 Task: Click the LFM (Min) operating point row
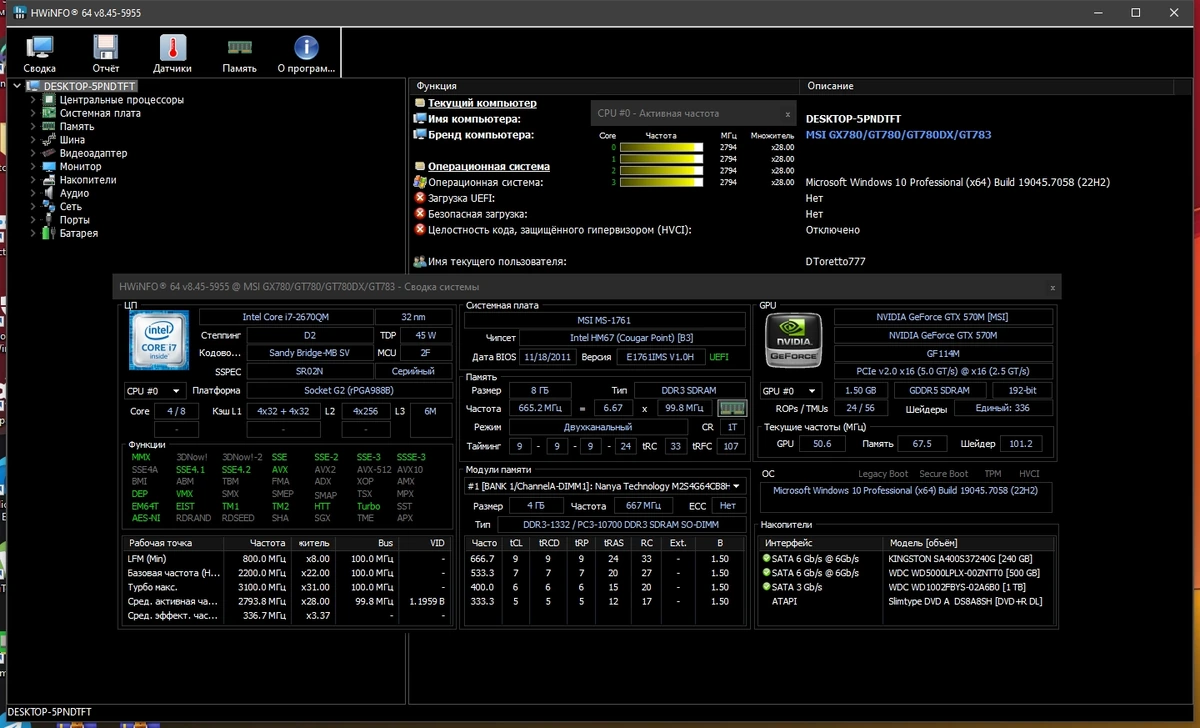287,558
